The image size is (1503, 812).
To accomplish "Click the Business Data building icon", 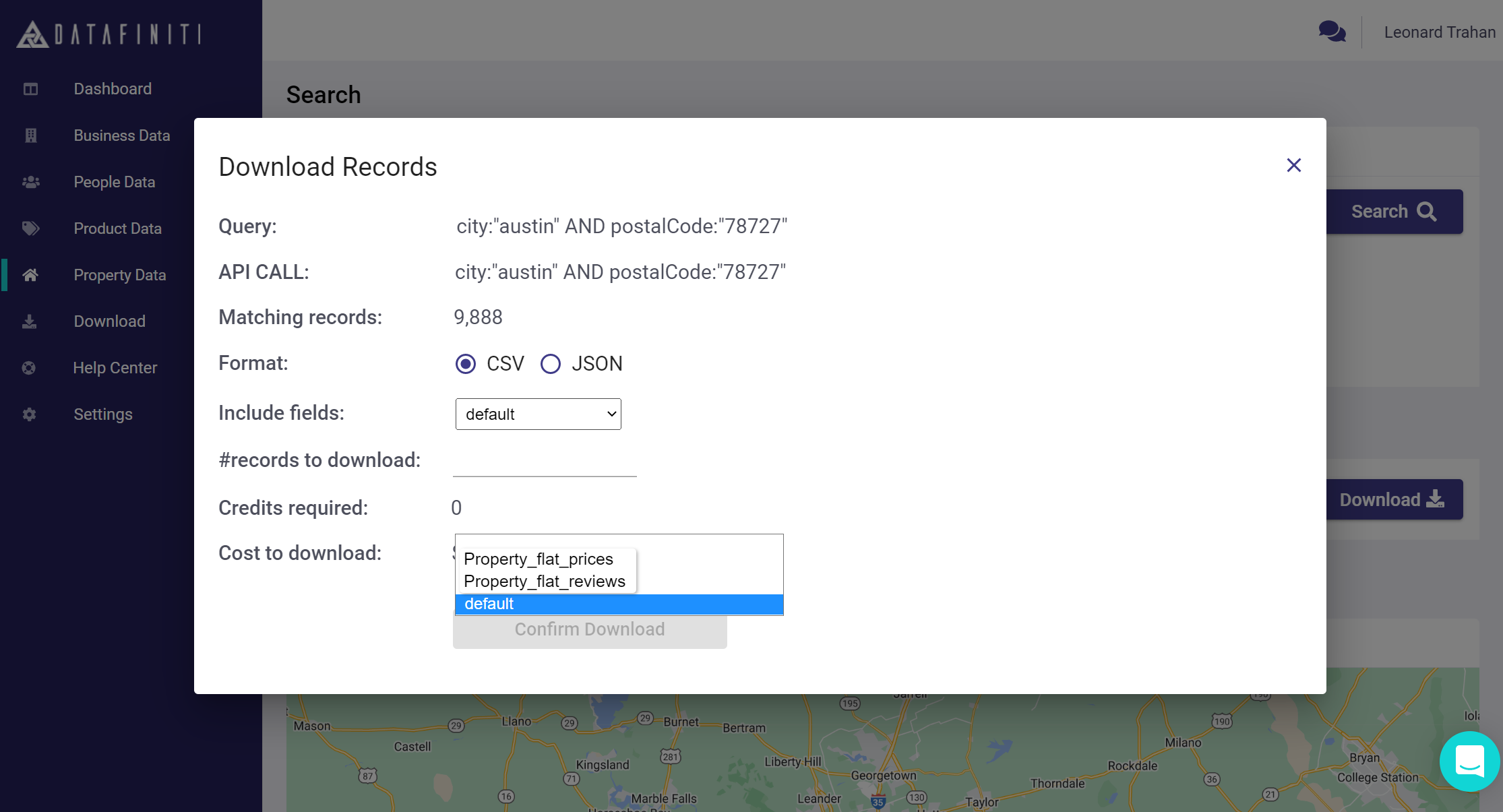I will point(30,135).
